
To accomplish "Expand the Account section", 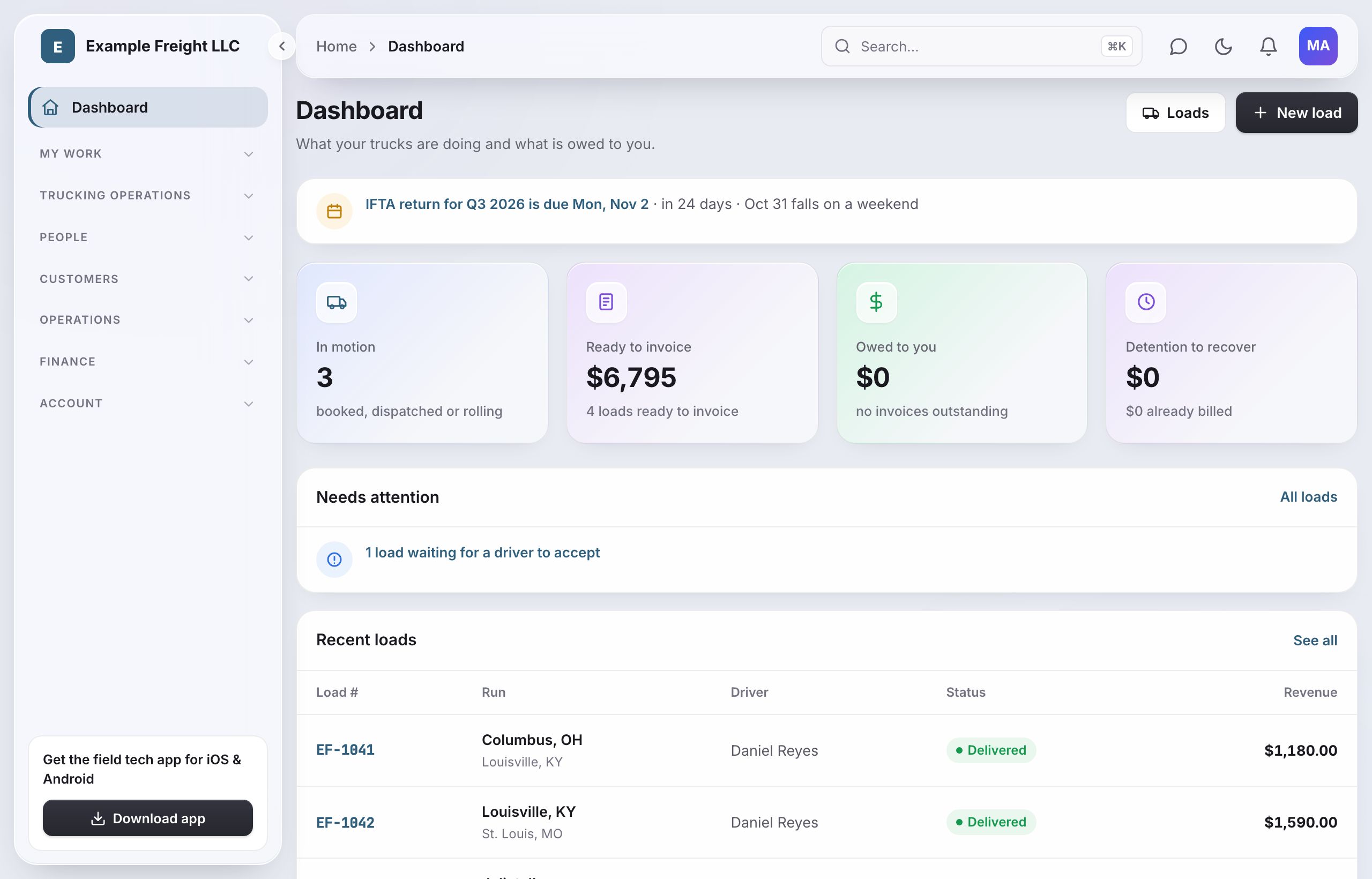I will [x=147, y=403].
